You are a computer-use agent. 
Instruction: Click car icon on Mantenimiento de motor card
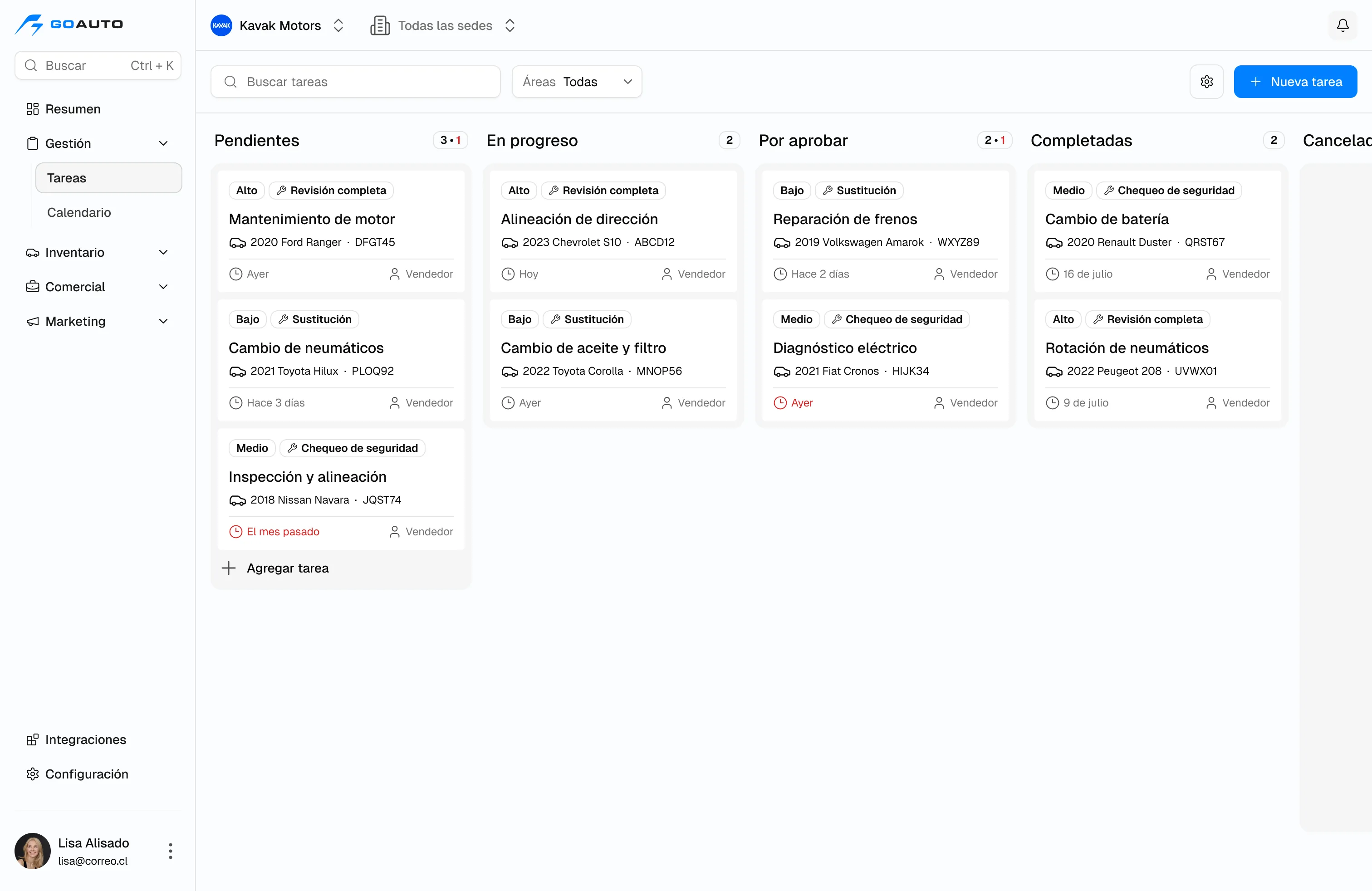[237, 243]
